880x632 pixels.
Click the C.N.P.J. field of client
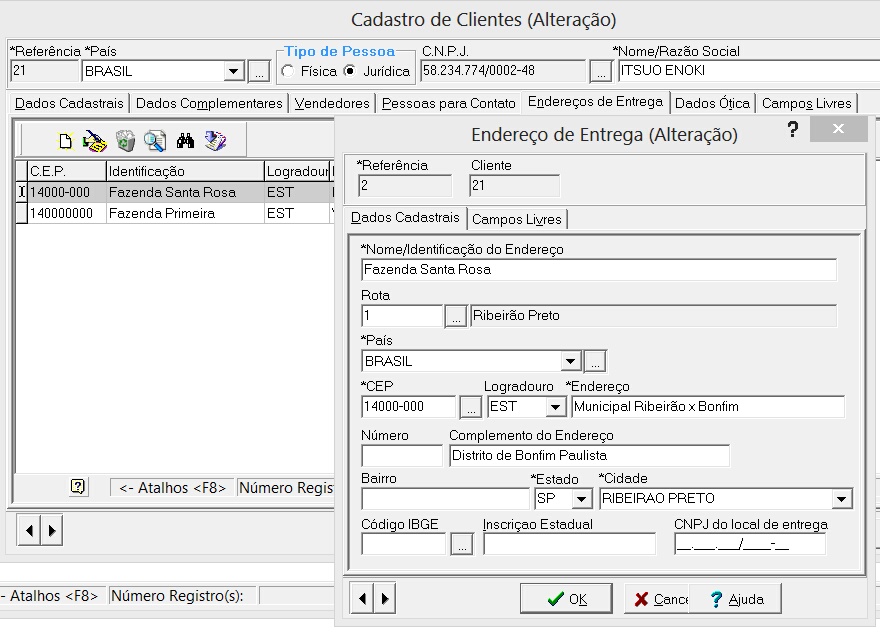(x=503, y=71)
